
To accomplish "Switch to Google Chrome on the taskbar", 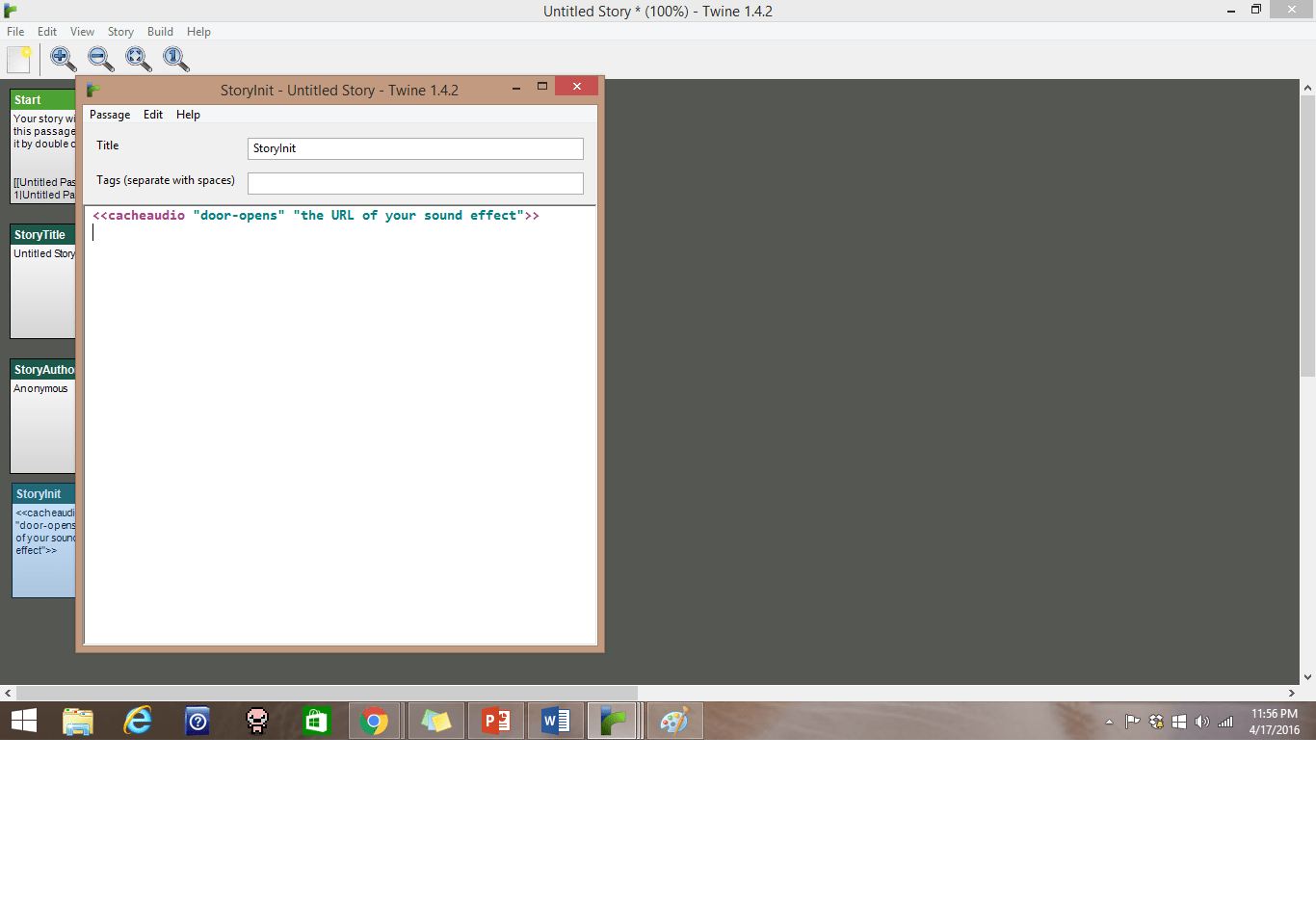I will coord(375,721).
